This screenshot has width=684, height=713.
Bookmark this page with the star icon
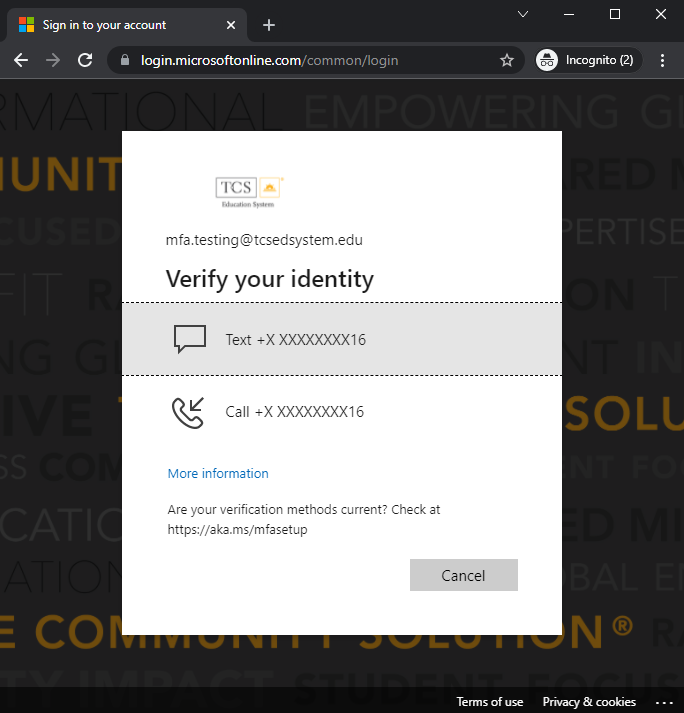click(507, 60)
